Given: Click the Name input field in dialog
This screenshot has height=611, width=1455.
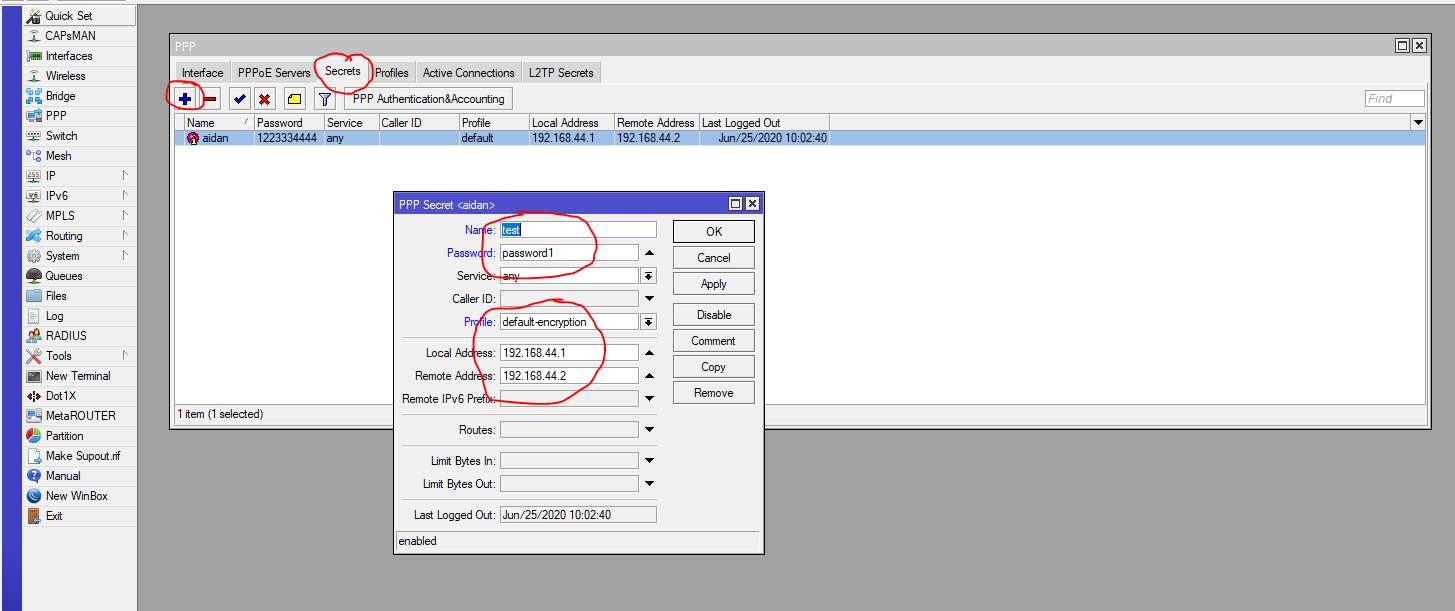Looking at the screenshot, I should (578, 230).
